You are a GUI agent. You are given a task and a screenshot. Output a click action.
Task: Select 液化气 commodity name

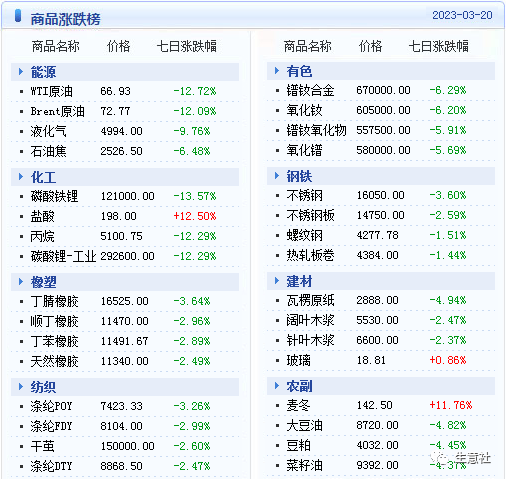tap(48, 131)
